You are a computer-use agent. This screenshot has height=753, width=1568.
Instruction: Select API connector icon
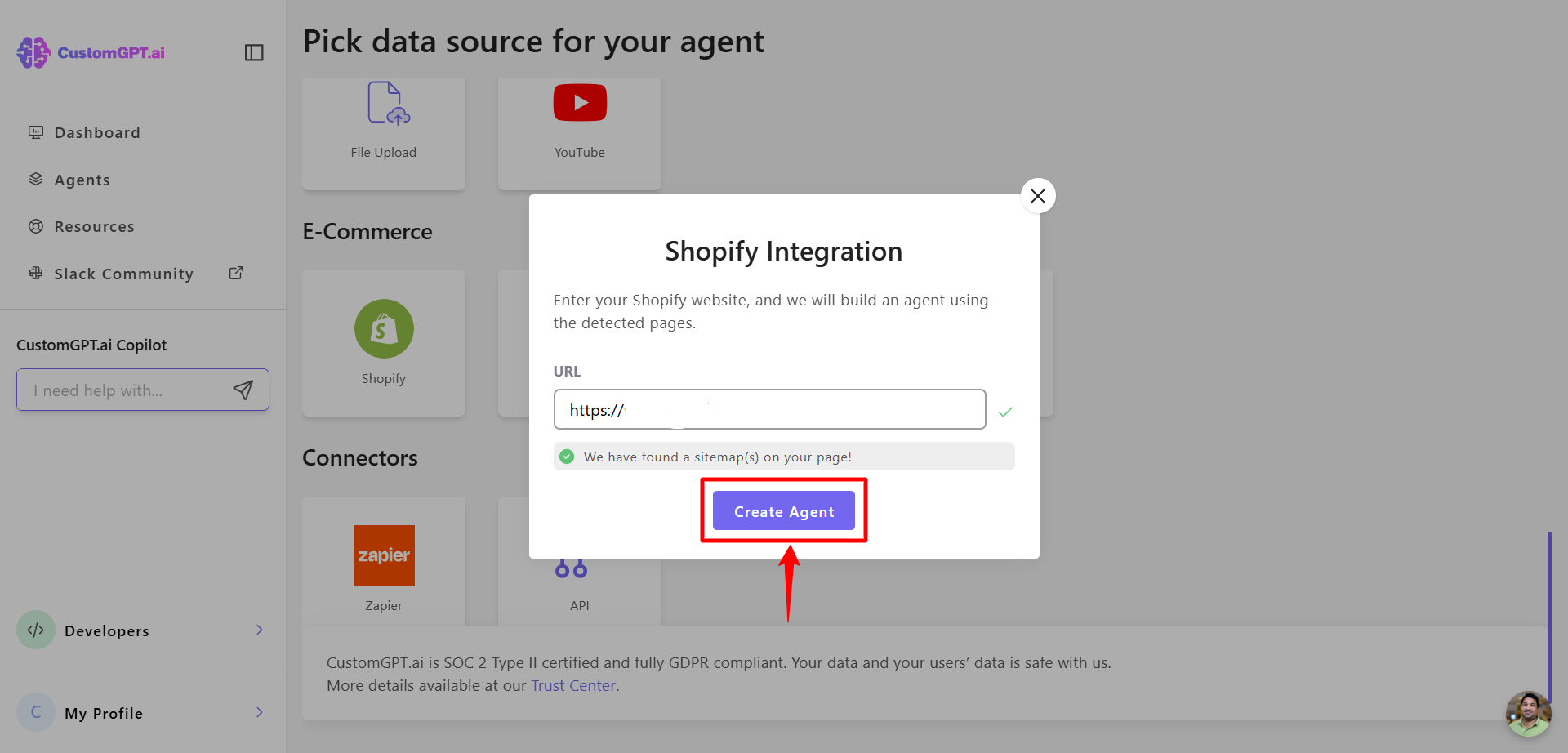click(571, 568)
